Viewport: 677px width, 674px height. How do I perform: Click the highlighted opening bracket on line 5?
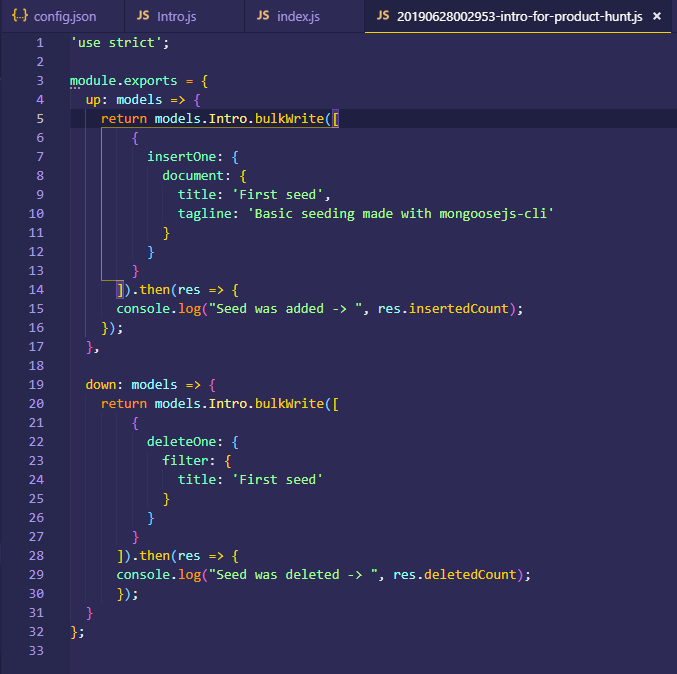click(335, 119)
